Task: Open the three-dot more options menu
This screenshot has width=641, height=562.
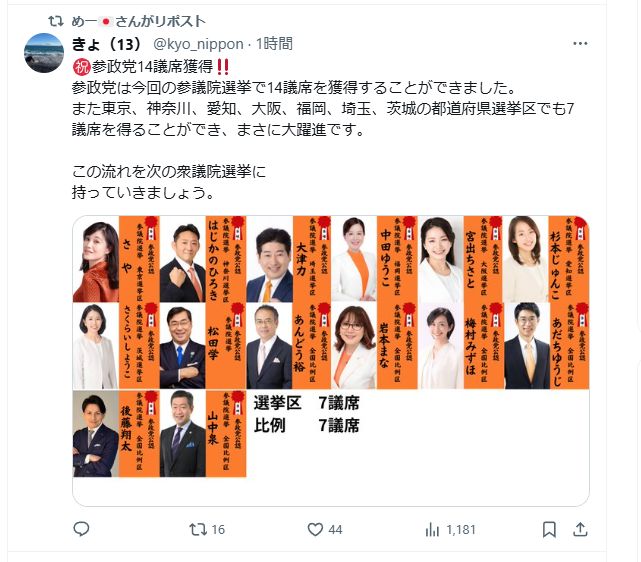Action: click(x=580, y=43)
